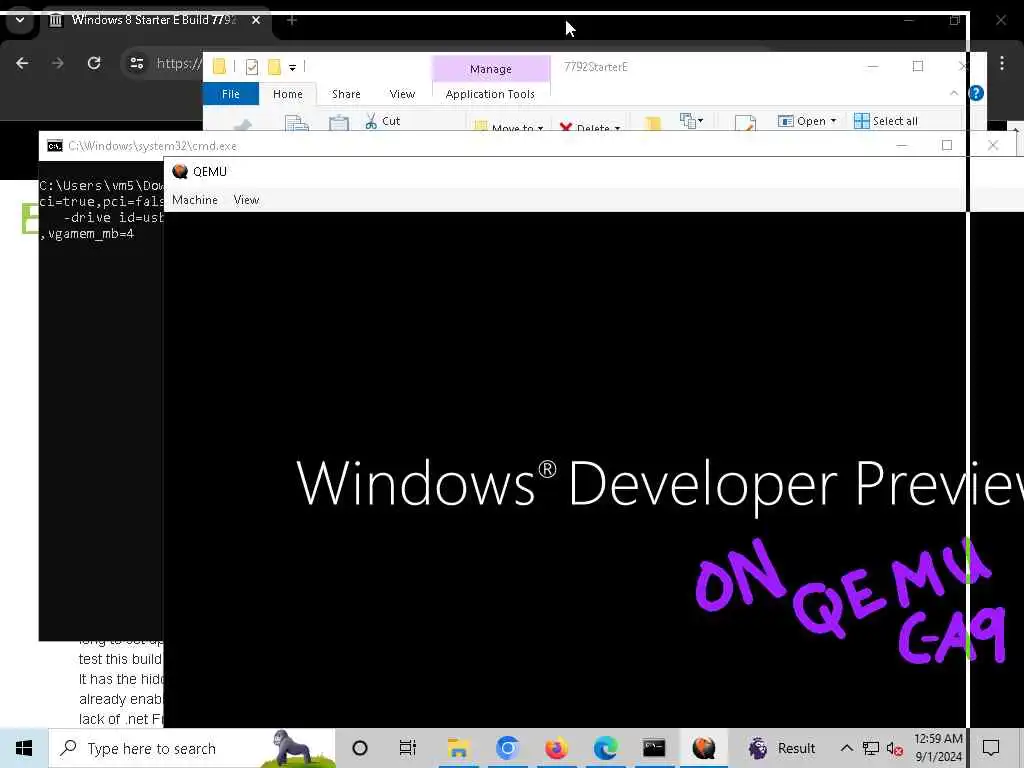The height and width of the screenshot is (768, 1024).
Task: Open Chrome tab search dropdown arrow
Action: pos(20,20)
